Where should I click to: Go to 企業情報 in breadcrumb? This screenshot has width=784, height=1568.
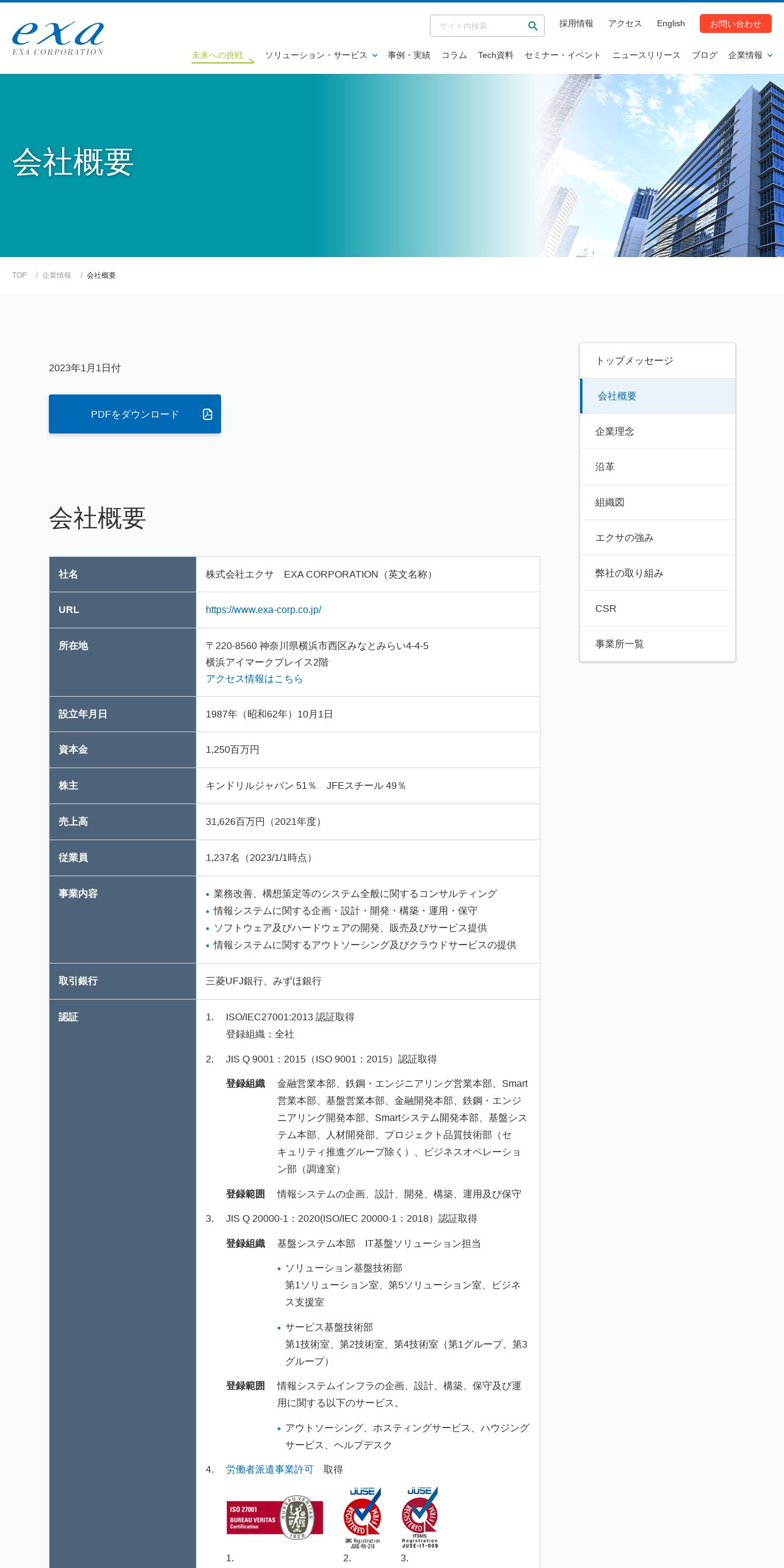point(57,275)
